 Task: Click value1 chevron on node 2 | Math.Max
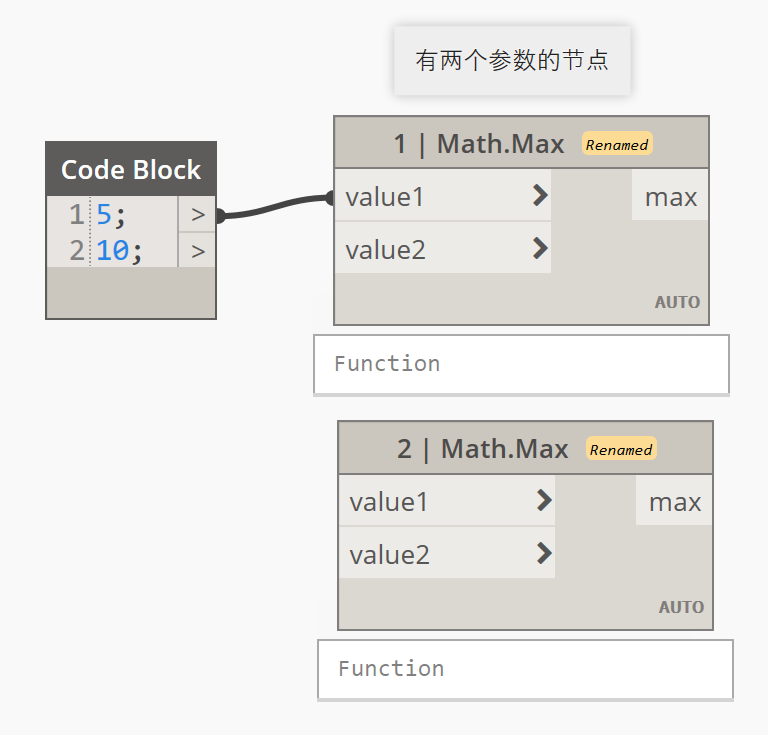pyautogui.click(x=544, y=501)
